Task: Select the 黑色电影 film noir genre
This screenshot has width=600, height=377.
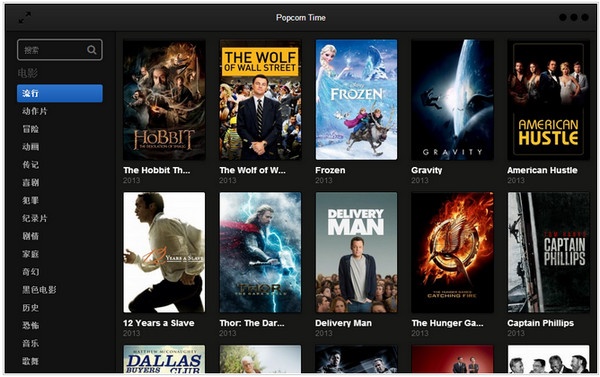Action: (39, 290)
